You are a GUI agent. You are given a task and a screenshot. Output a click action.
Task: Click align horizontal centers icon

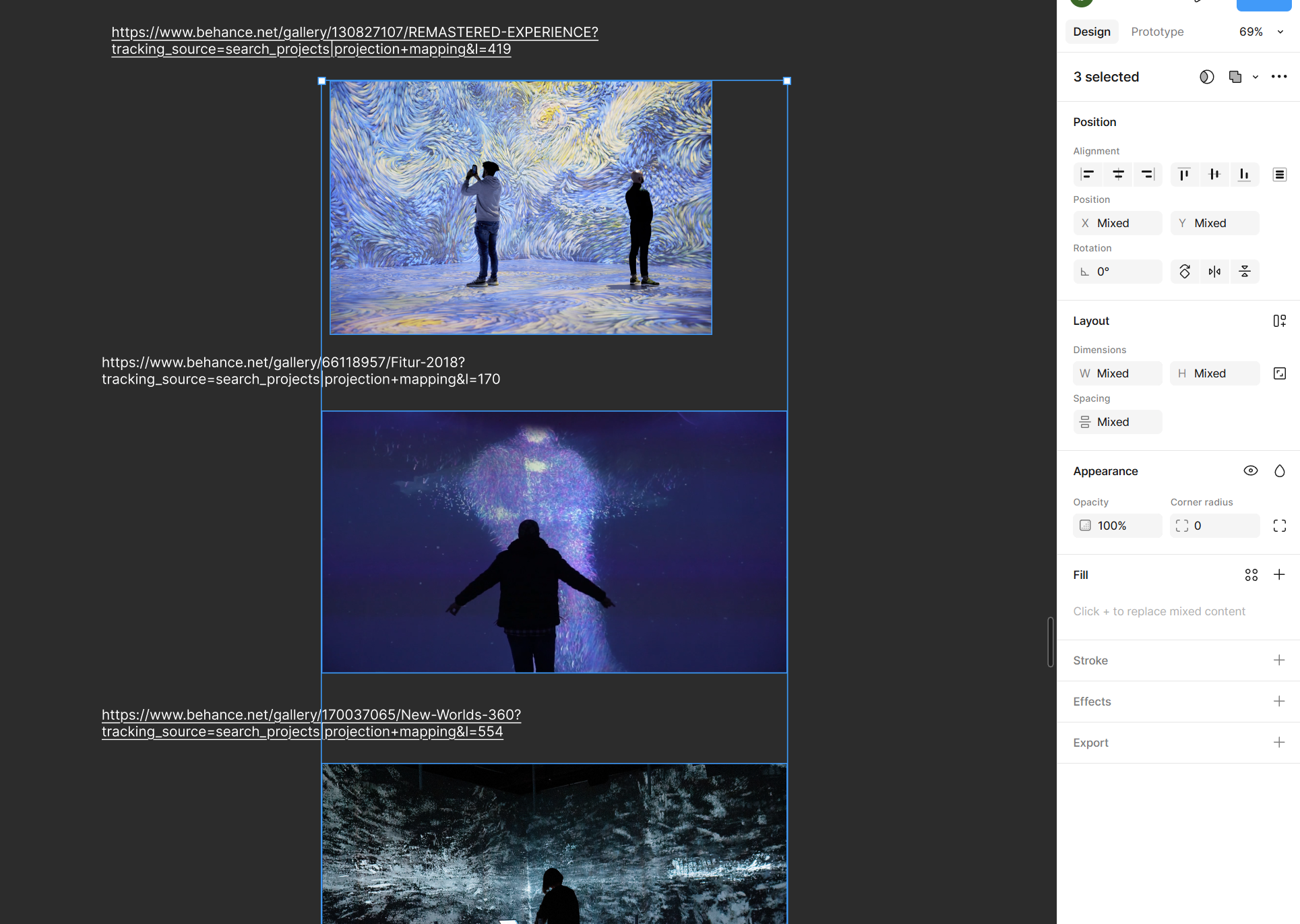[1118, 175]
